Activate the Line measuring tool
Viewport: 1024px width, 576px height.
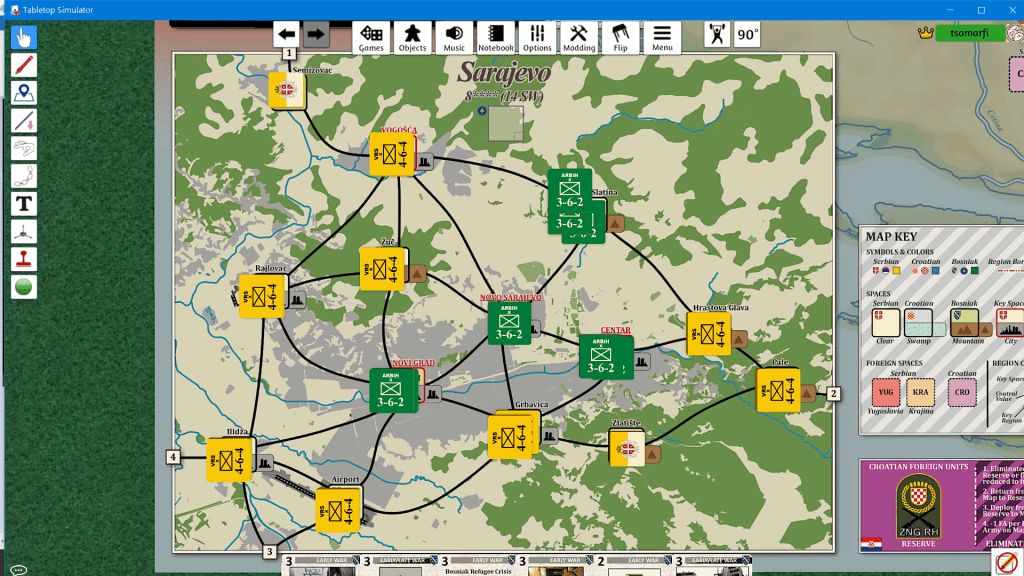point(24,121)
